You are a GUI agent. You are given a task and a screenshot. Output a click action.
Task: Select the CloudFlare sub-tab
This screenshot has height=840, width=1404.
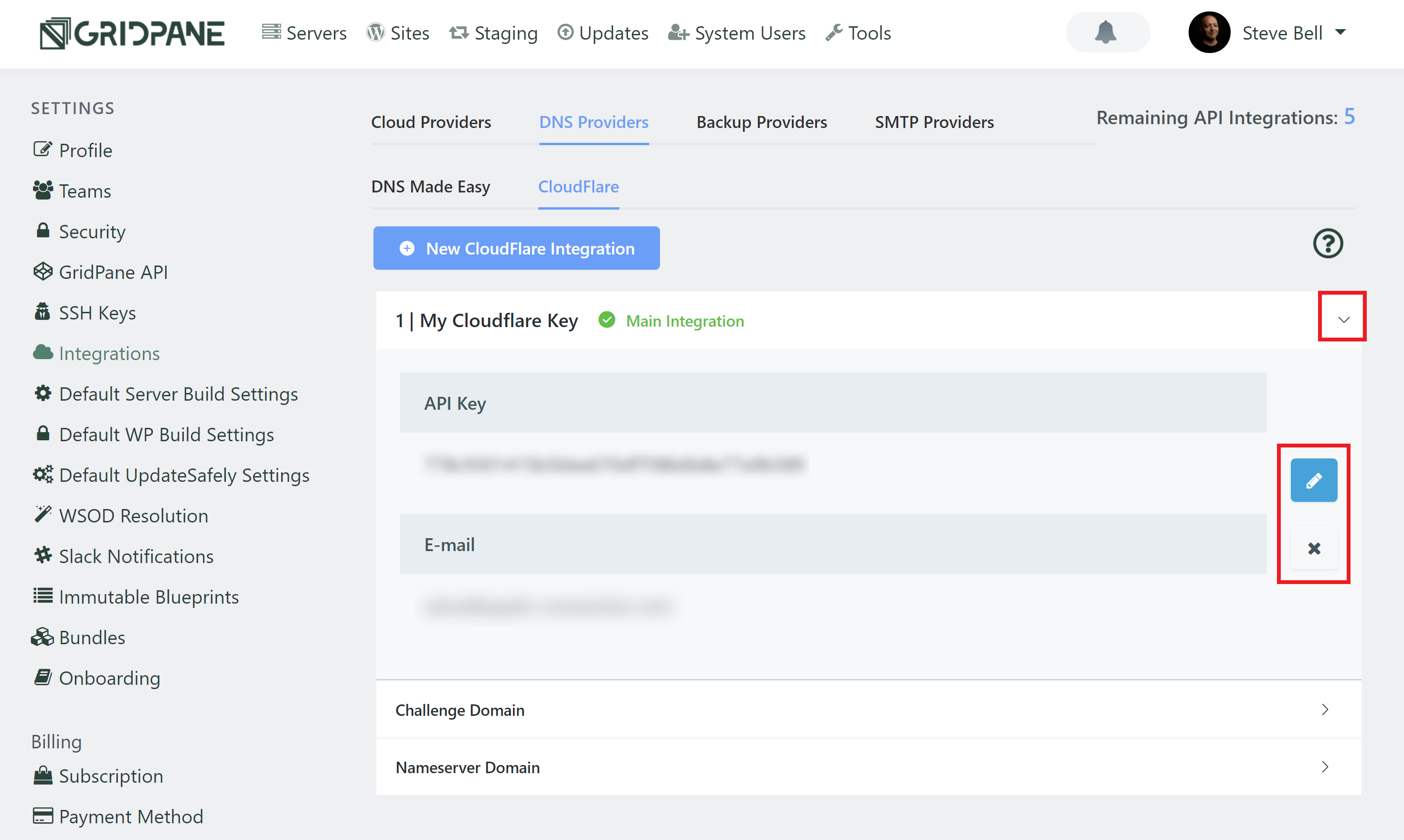(578, 186)
